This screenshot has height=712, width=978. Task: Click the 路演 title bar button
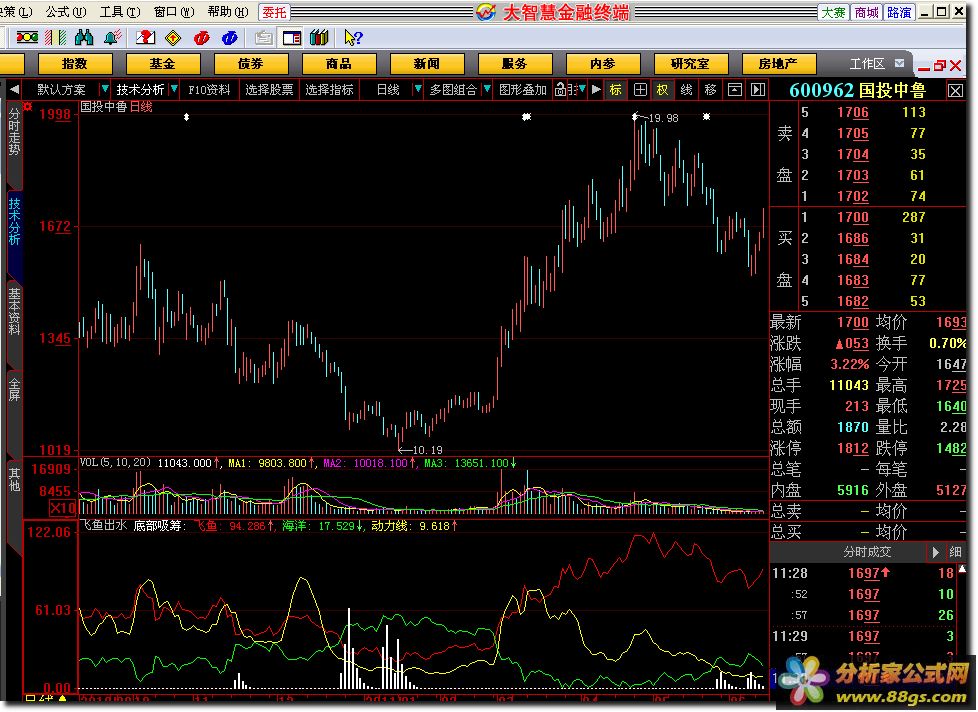[899, 12]
